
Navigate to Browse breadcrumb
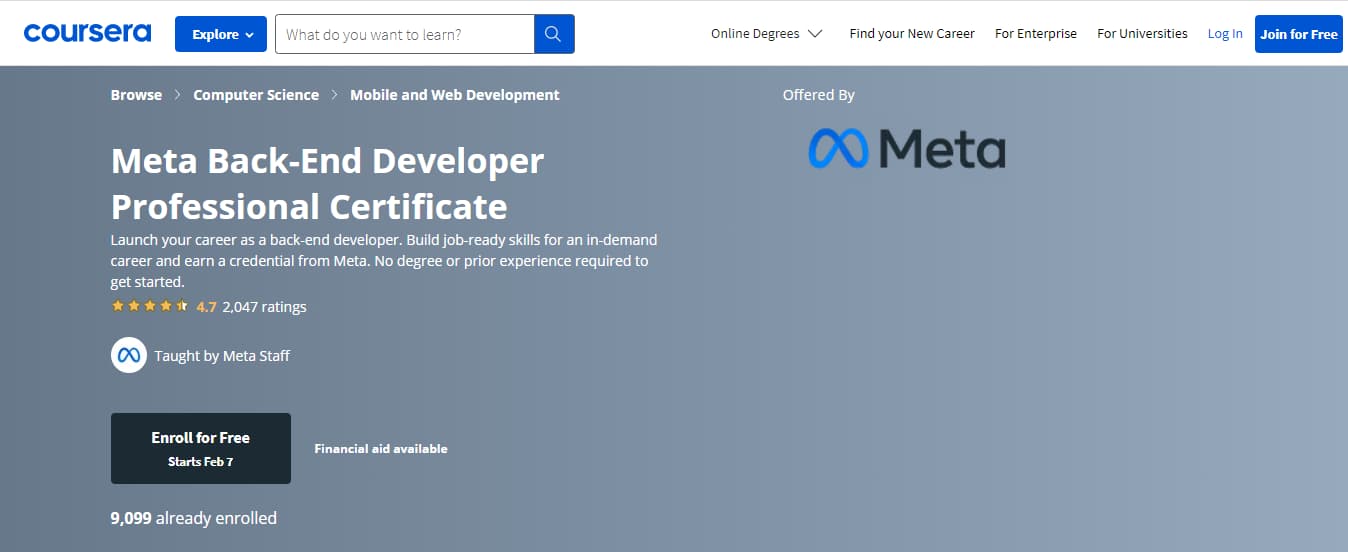[x=136, y=95]
